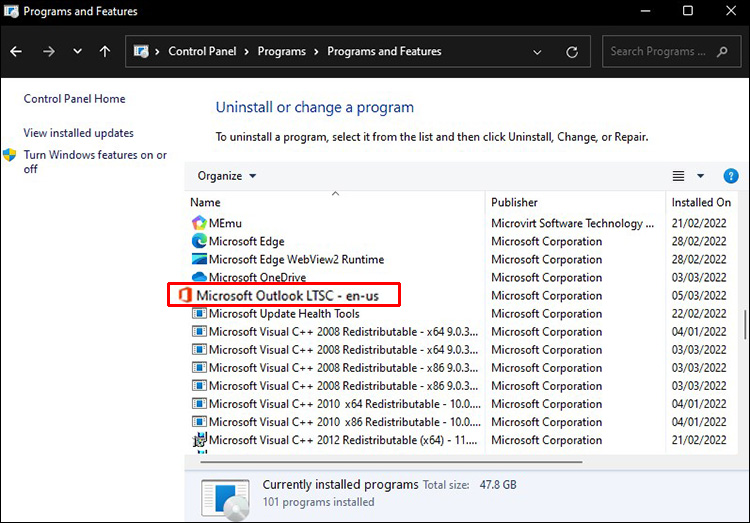Select Microsoft Edge WebView2 Runtime

[x=297, y=259]
